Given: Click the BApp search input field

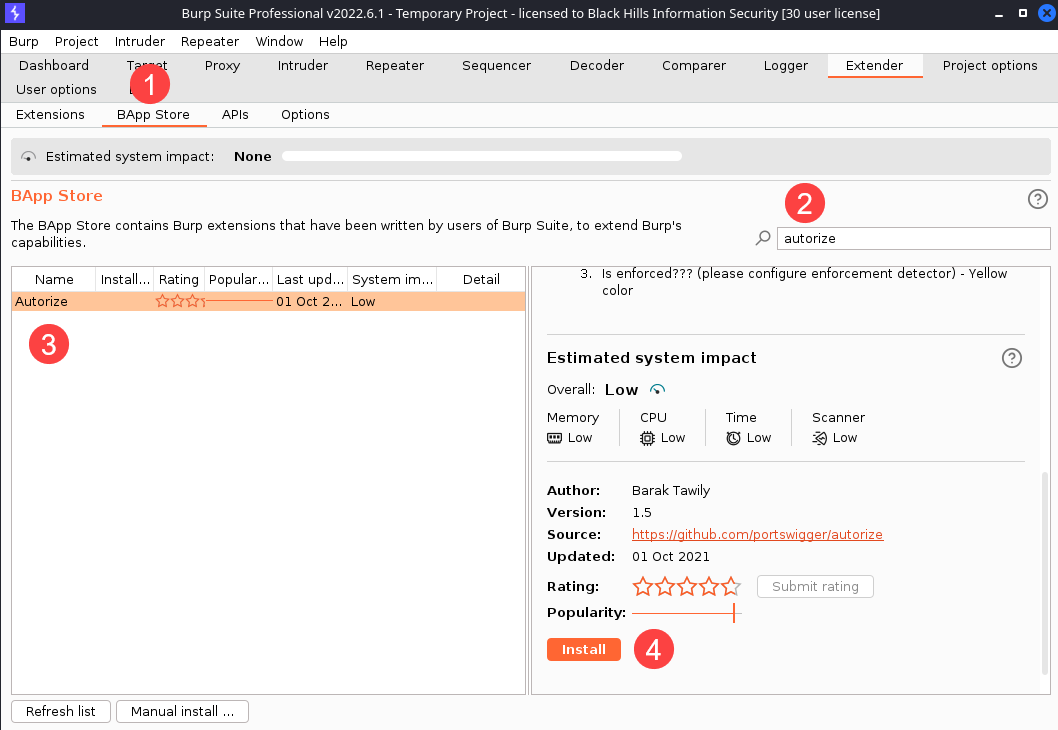Looking at the screenshot, I should (x=912, y=238).
